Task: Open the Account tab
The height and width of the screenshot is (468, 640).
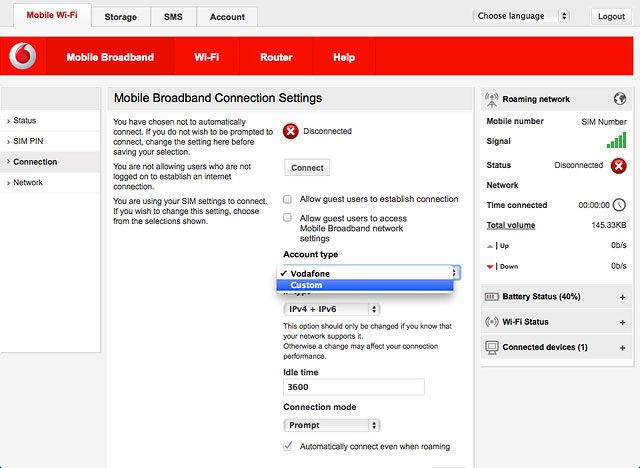Action: [x=227, y=17]
